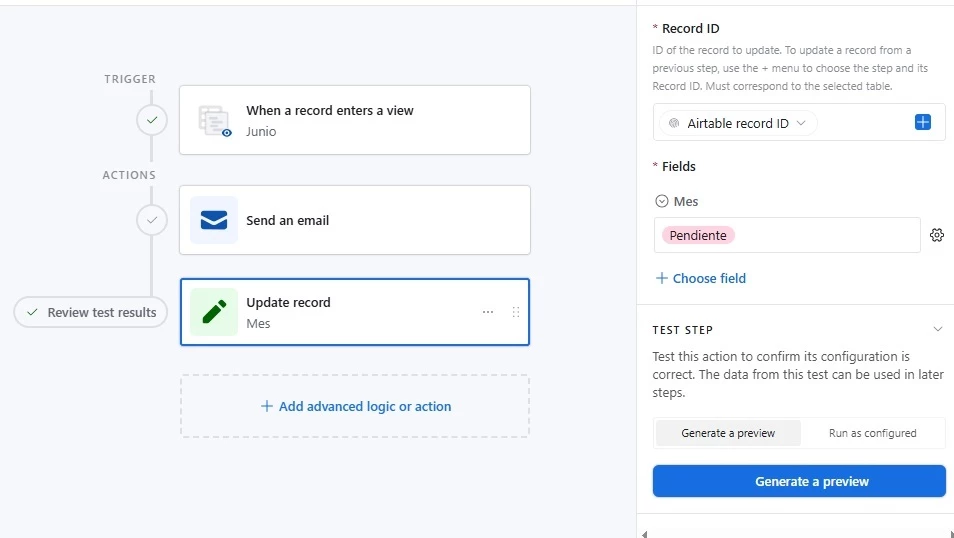Screen dimensions: 954x538
Task: Open the Update record three-dots menu
Action: pyautogui.click(x=487, y=312)
